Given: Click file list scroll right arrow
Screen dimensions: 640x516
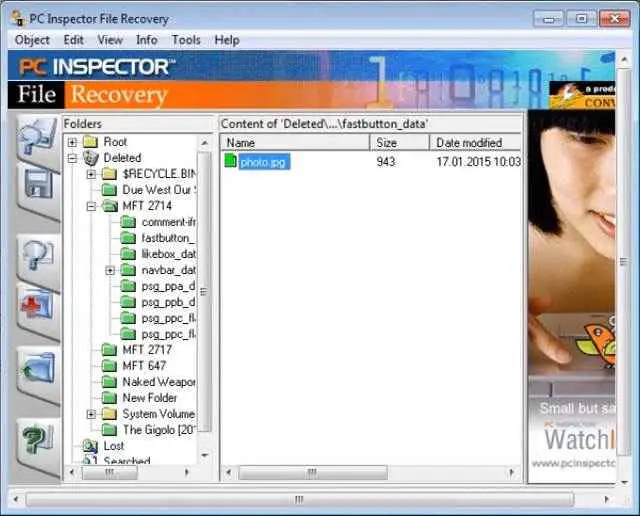Looking at the screenshot, I should [512, 473].
